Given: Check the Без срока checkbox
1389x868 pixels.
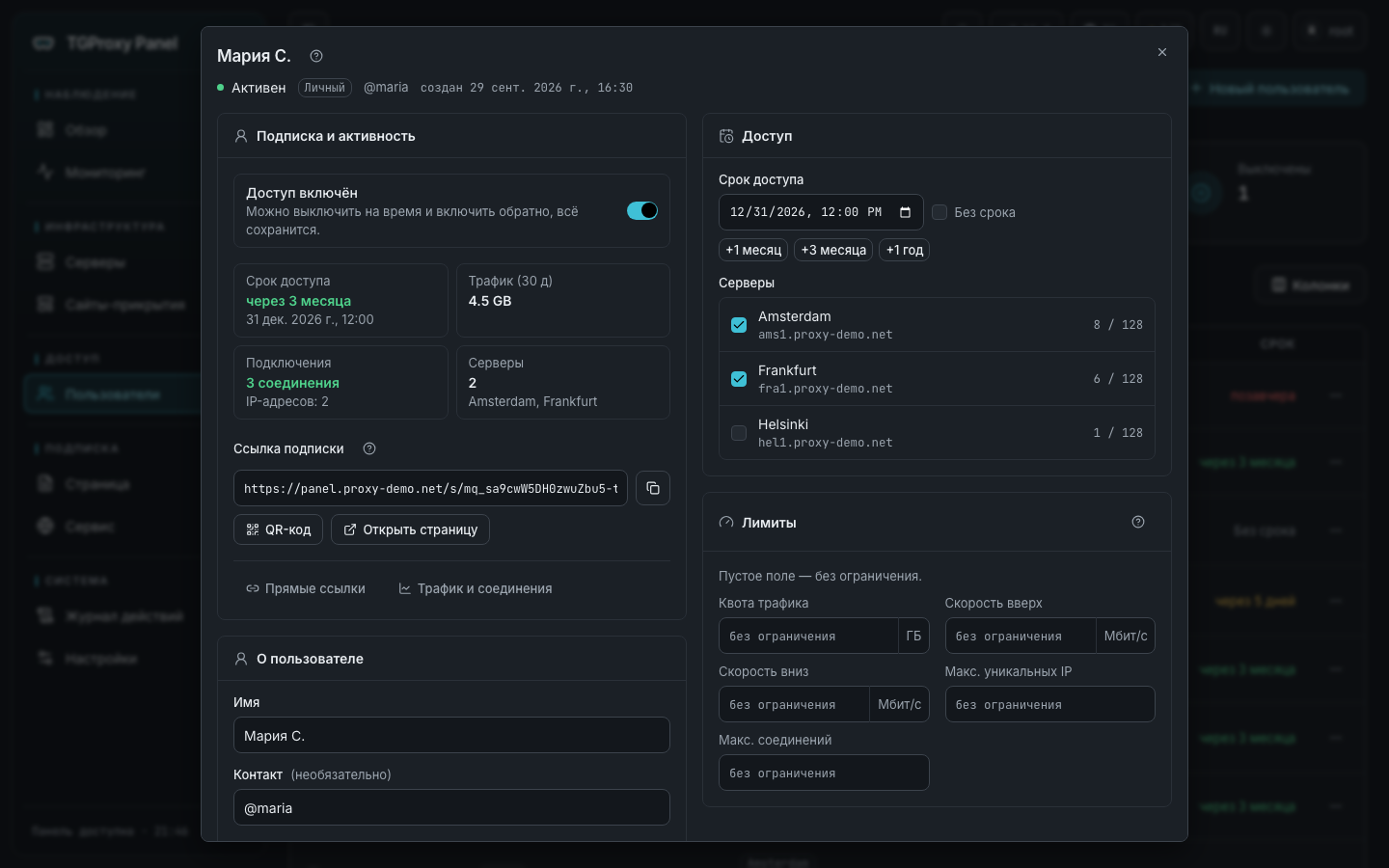Looking at the screenshot, I should [x=940, y=212].
